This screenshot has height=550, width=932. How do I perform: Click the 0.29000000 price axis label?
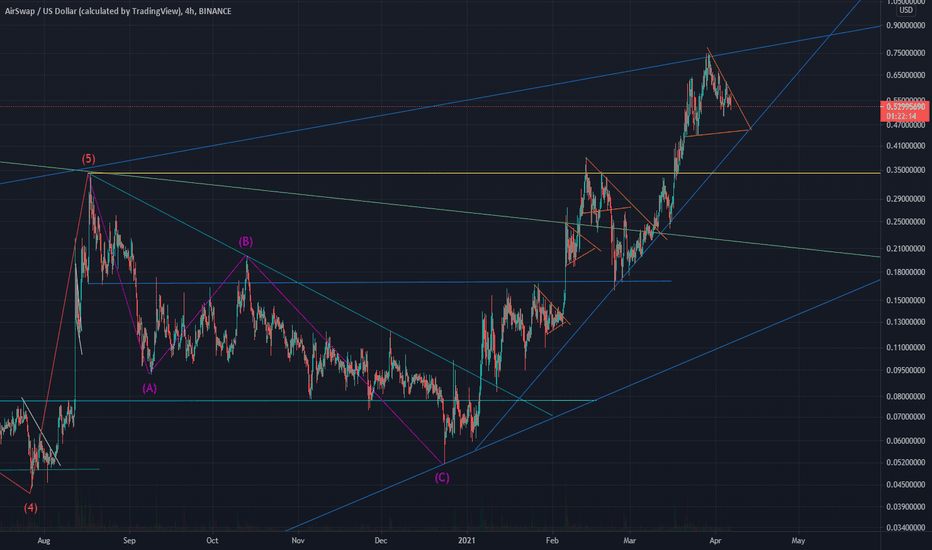[905, 199]
